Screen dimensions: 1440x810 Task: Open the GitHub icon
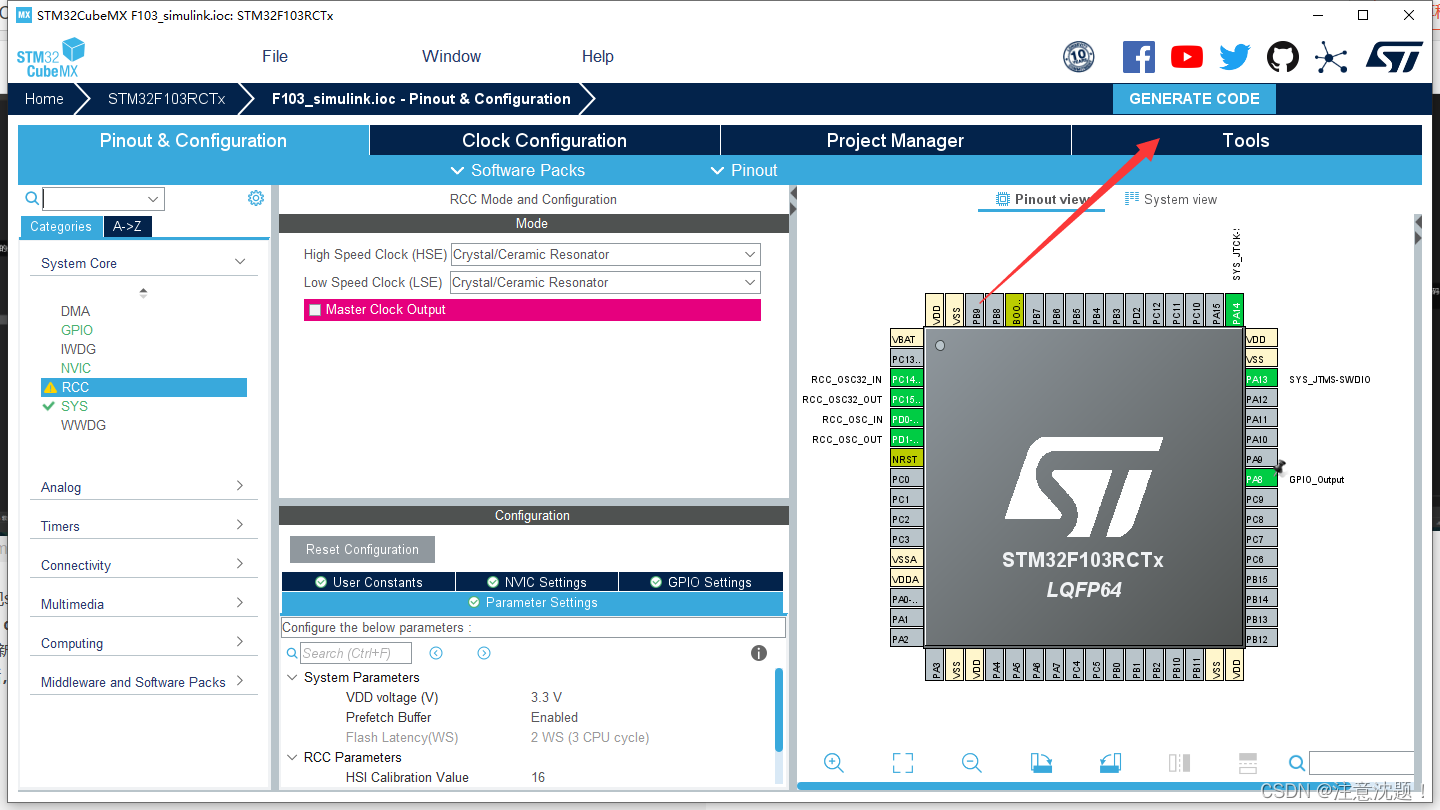coord(1283,57)
